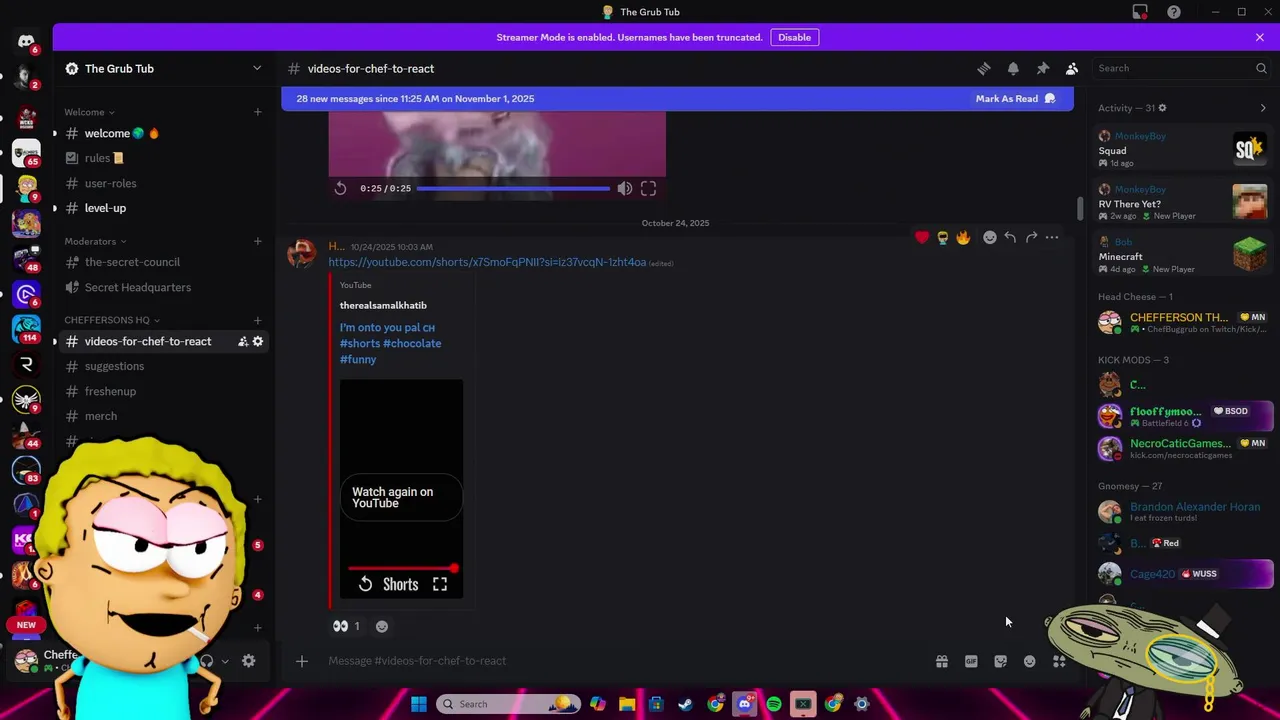The width and height of the screenshot is (1280, 720).
Task: Reply to the message arrow icon
Action: click(x=1010, y=237)
